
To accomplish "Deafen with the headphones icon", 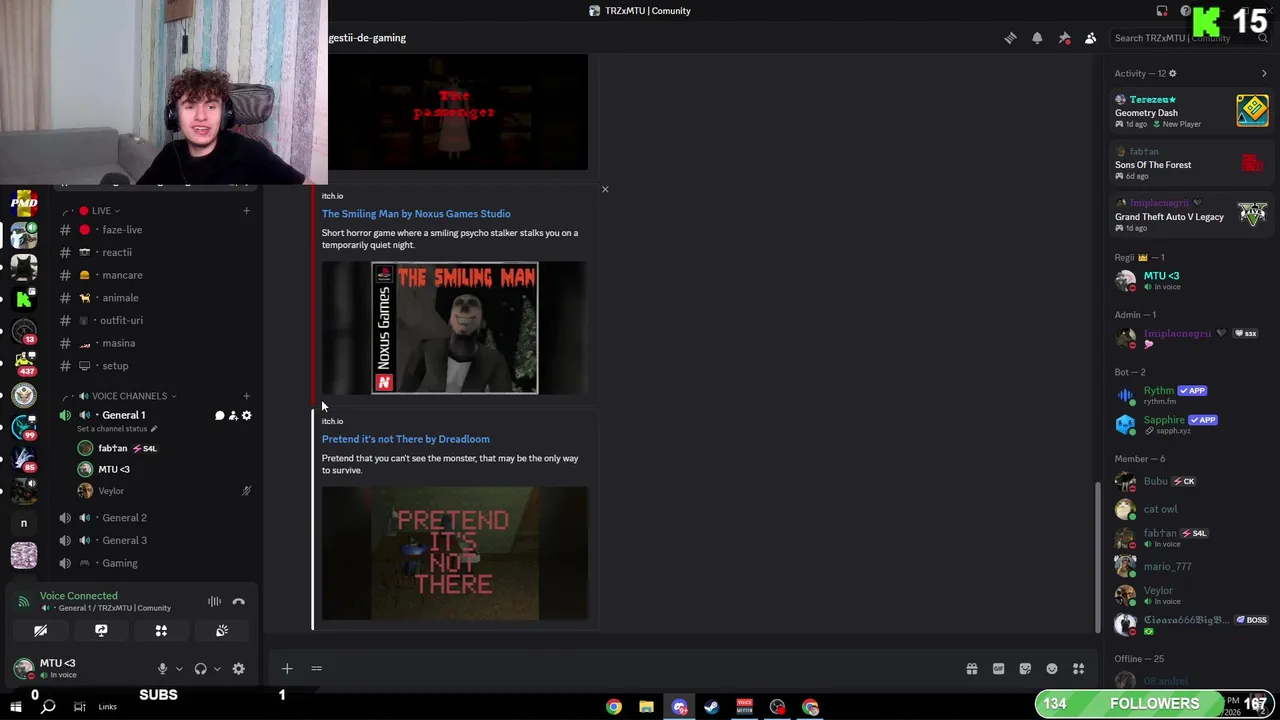I will (x=200, y=669).
